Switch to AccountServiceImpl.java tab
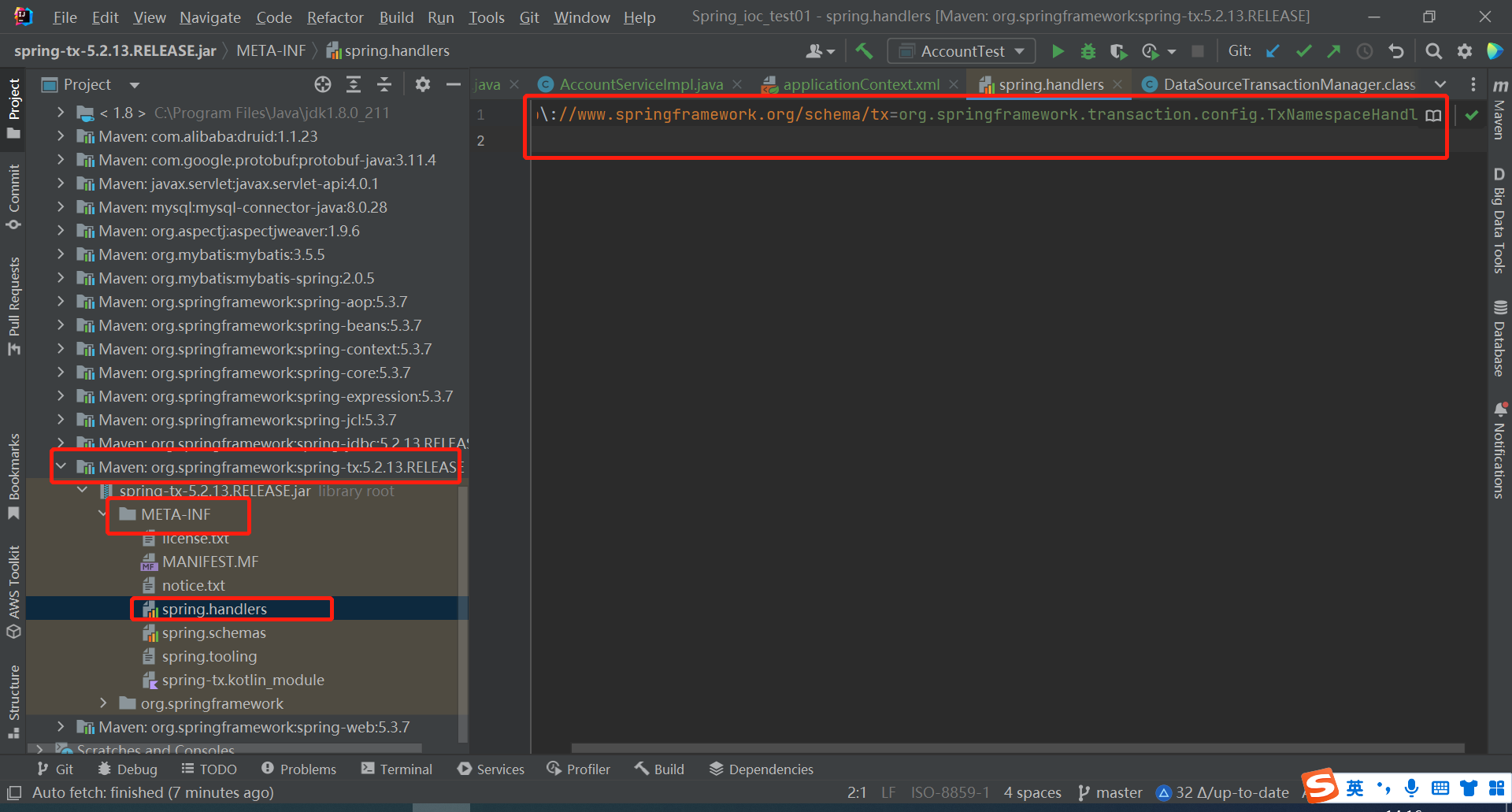1512x812 pixels. (641, 84)
